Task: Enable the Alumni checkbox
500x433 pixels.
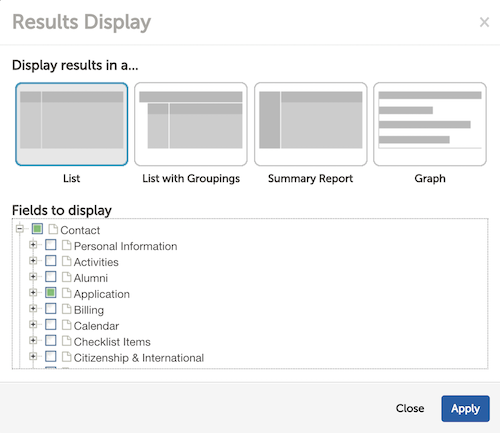Action: click(x=51, y=277)
